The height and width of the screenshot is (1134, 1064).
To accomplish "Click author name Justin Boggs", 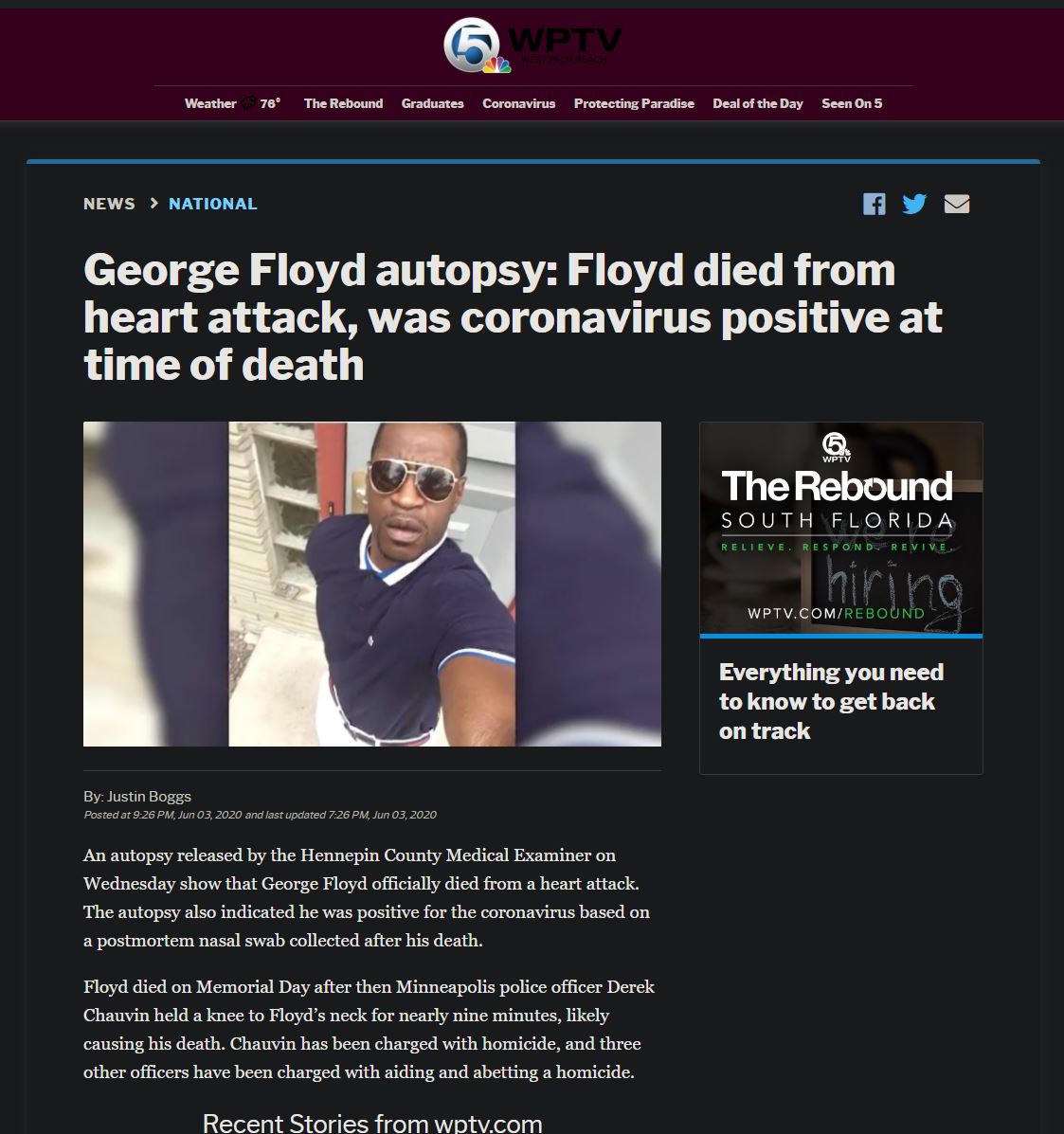I will (x=149, y=796).
